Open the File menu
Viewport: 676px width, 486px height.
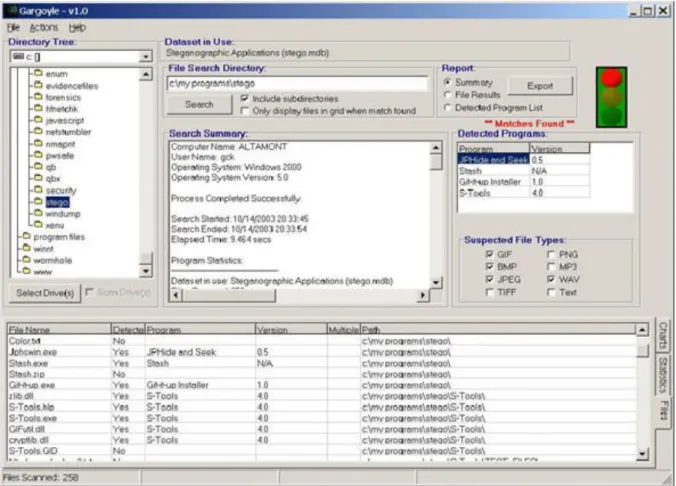click(x=13, y=28)
